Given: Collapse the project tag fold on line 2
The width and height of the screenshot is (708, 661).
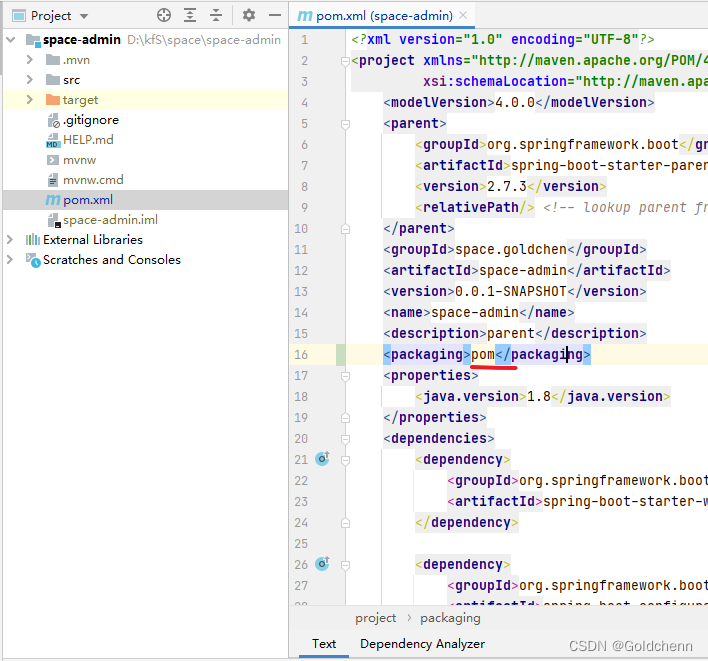Looking at the screenshot, I should click(x=345, y=61).
